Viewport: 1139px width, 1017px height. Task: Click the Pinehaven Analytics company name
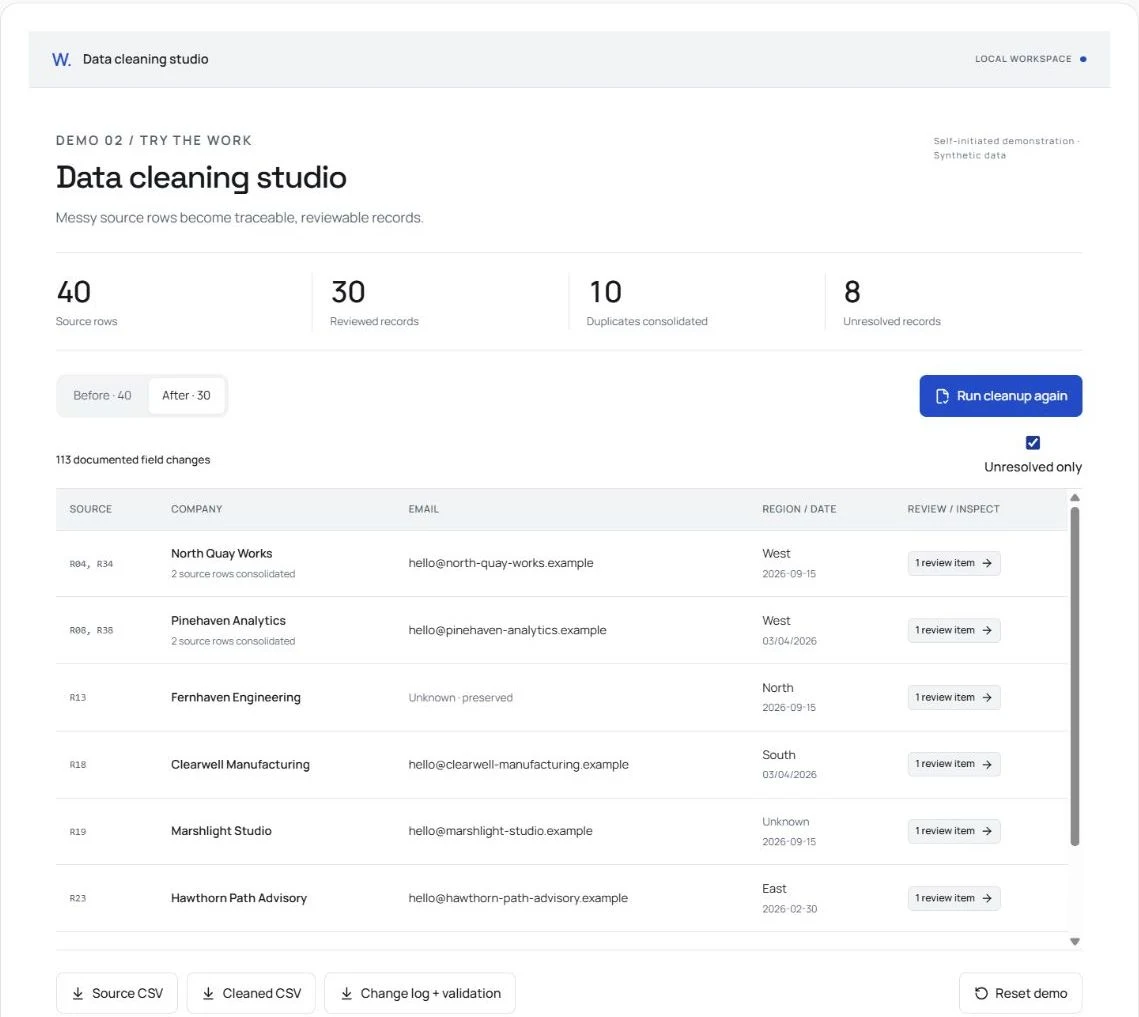point(228,620)
